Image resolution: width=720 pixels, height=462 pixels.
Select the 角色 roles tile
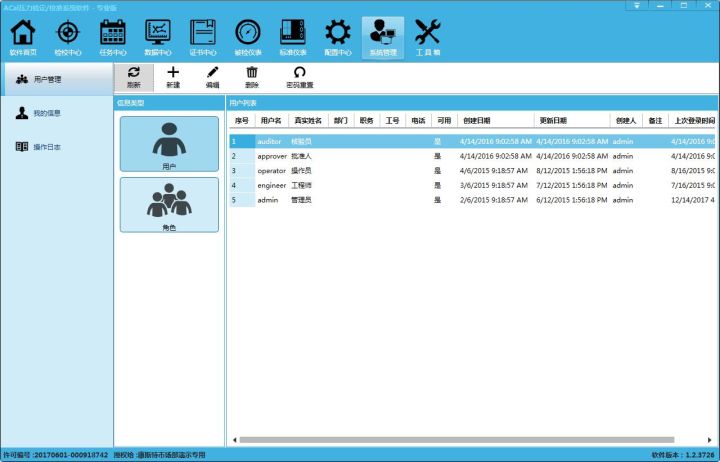(169, 205)
